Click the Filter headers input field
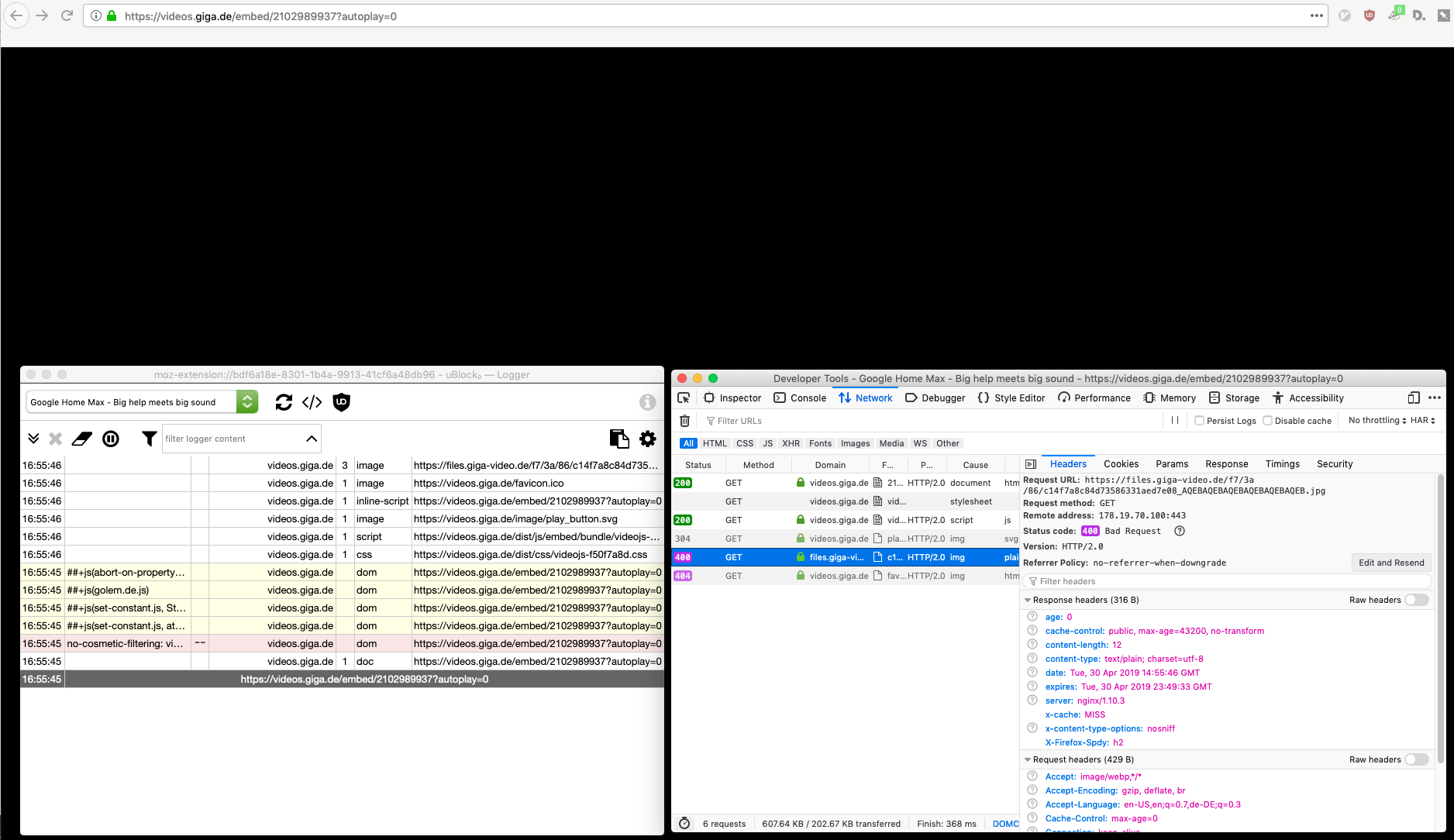This screenshot has height=840, width=1454. click(1228, 581)
